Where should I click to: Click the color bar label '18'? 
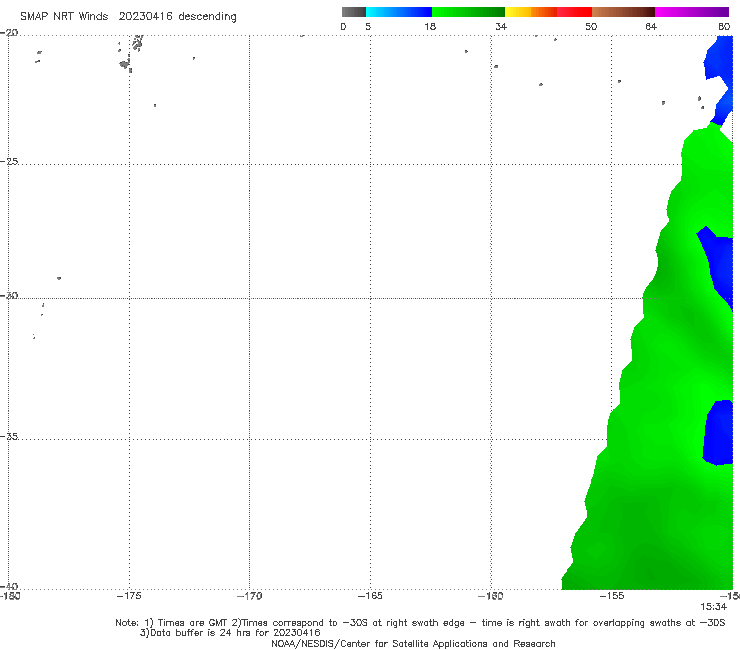[430, 26]
